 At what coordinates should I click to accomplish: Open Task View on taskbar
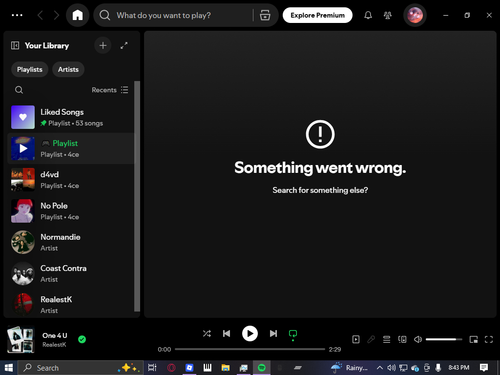pos(152,368)
